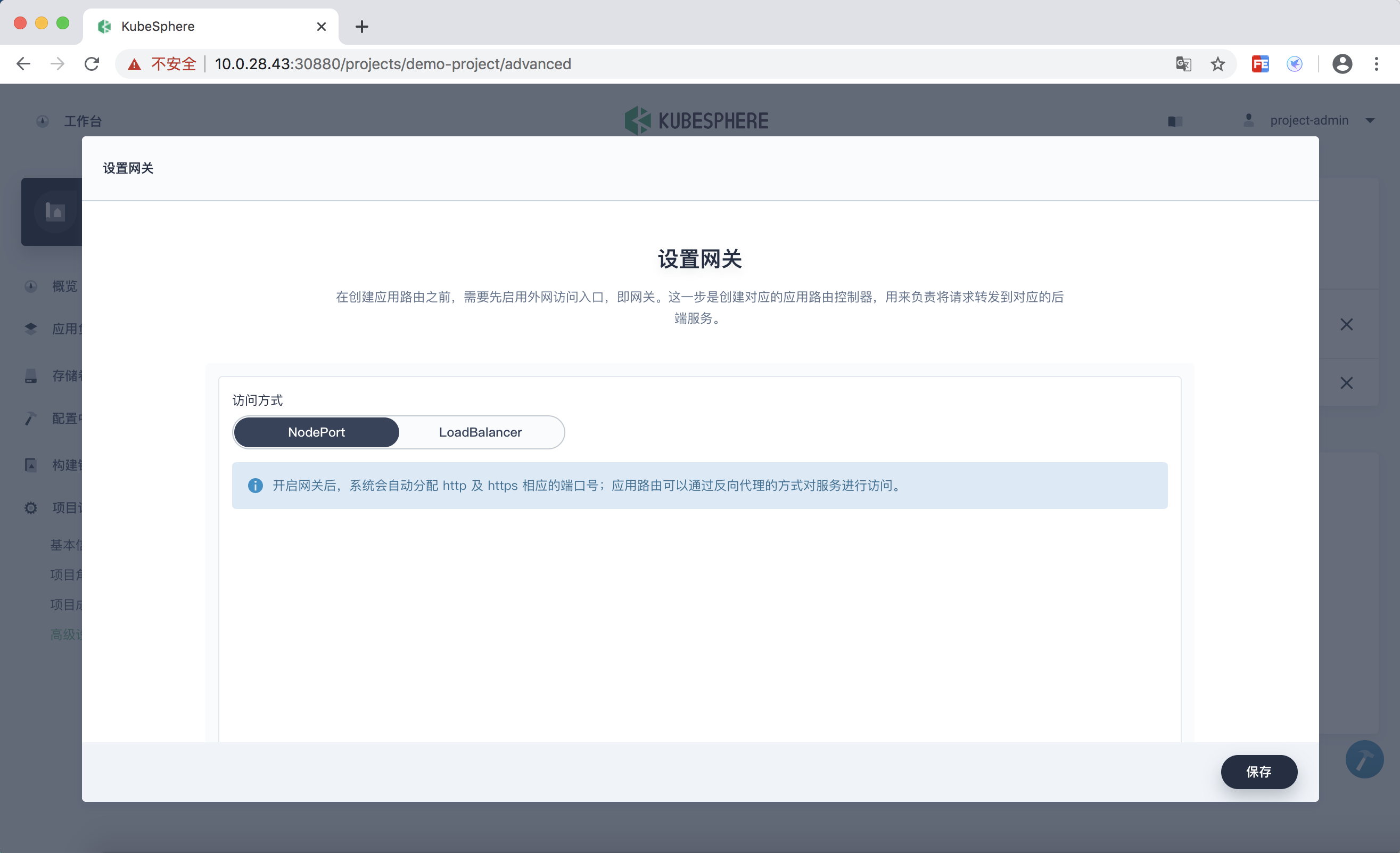
Task: Switch access method to LoadBalancer
Action: click(480, 432)
